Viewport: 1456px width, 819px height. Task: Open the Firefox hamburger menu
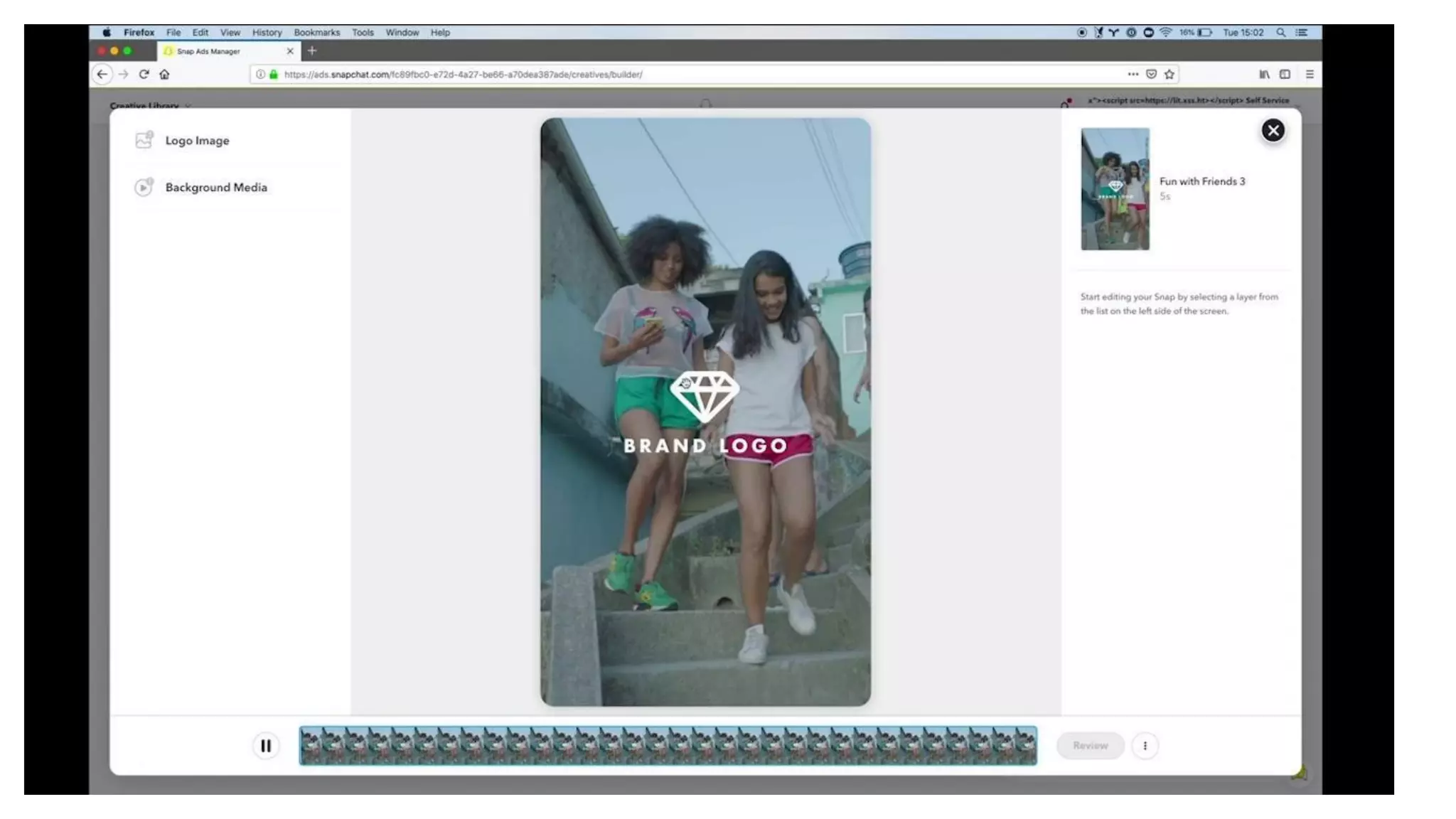pos(1310,75)
